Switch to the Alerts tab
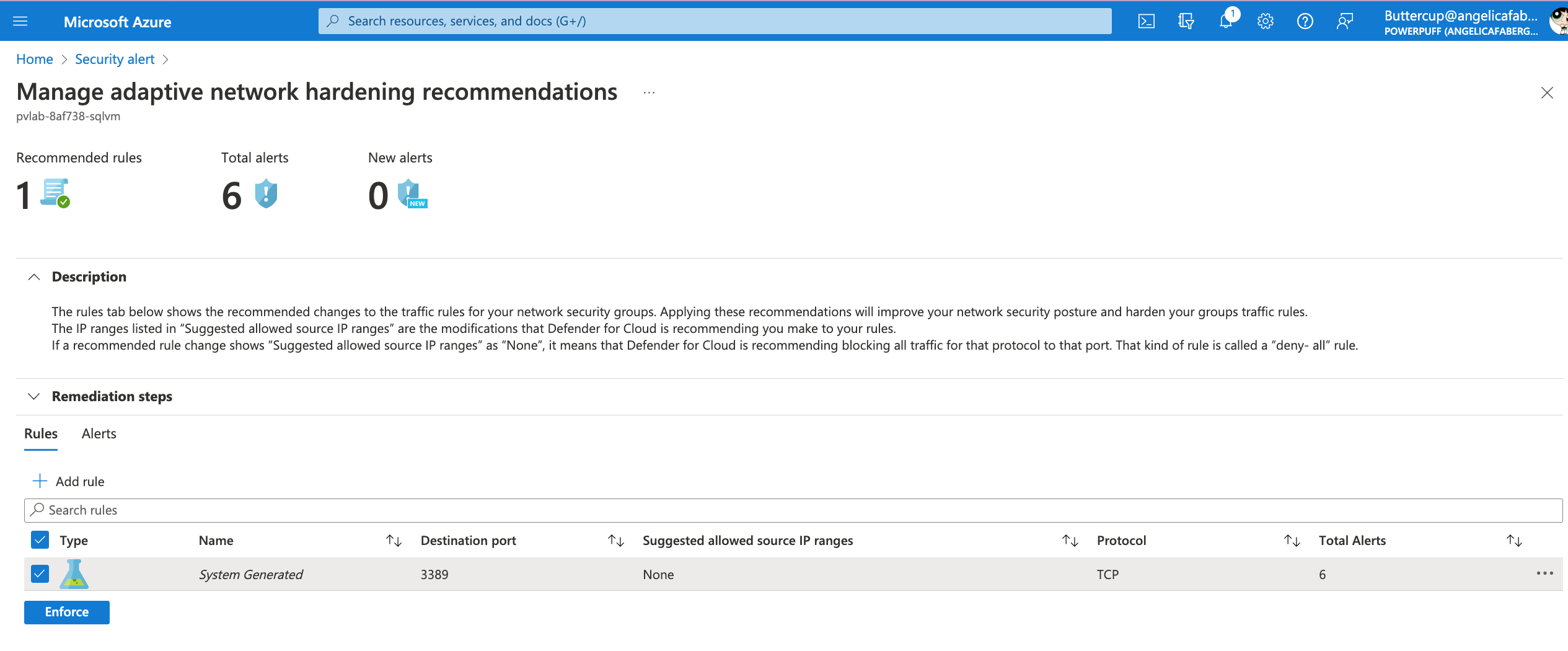The height and width of the screenshot is (651, 1568). (99, 434)
